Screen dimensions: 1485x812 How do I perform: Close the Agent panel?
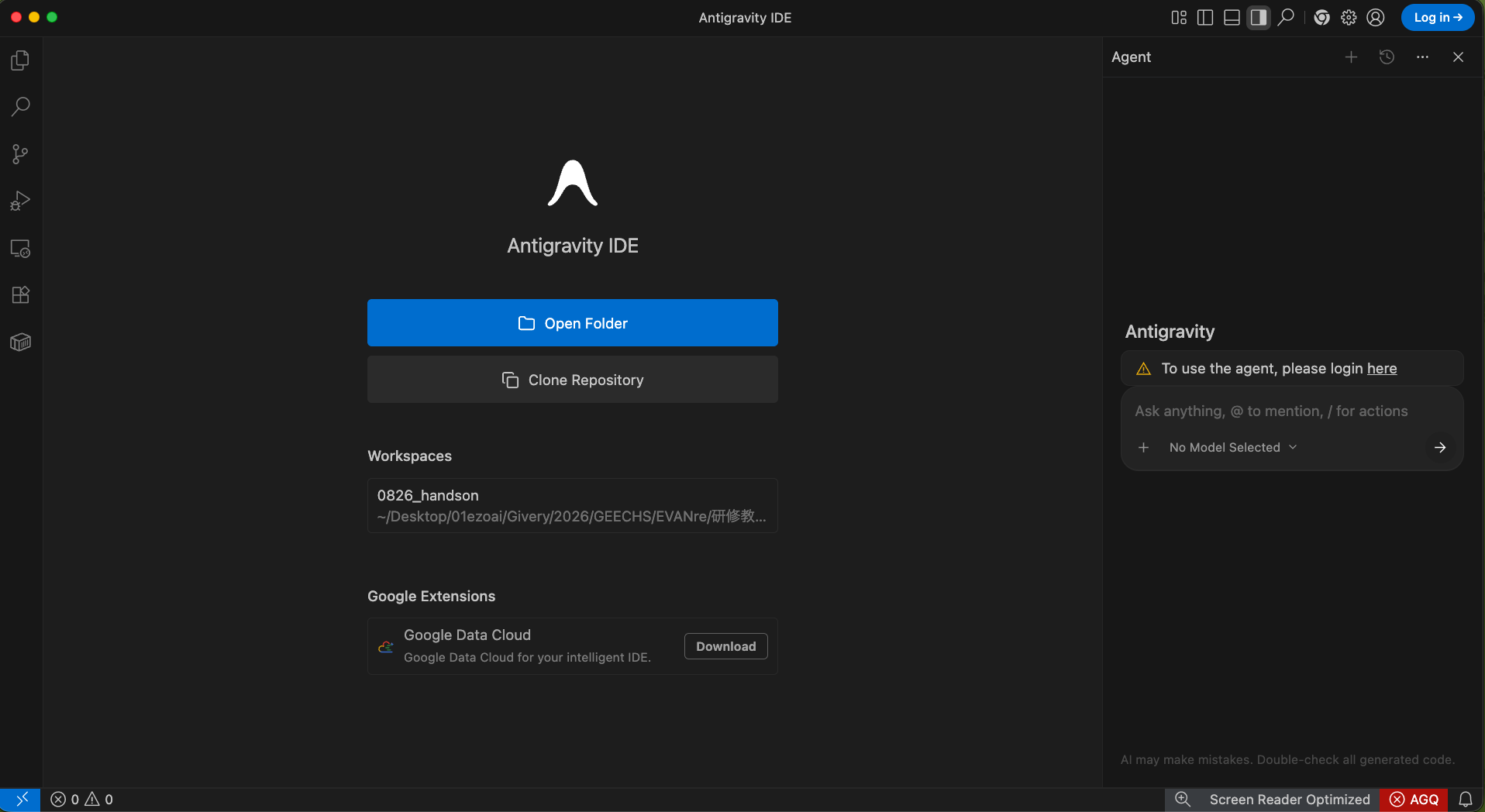[x=1458, y=57]
